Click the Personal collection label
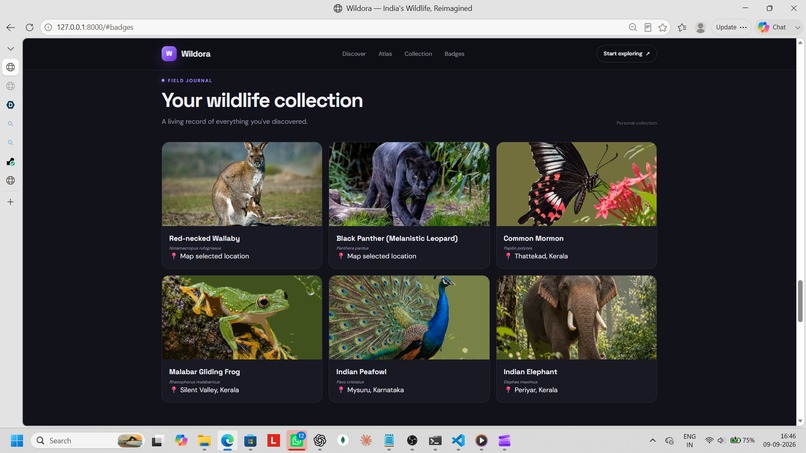 (x=636, y=123)
